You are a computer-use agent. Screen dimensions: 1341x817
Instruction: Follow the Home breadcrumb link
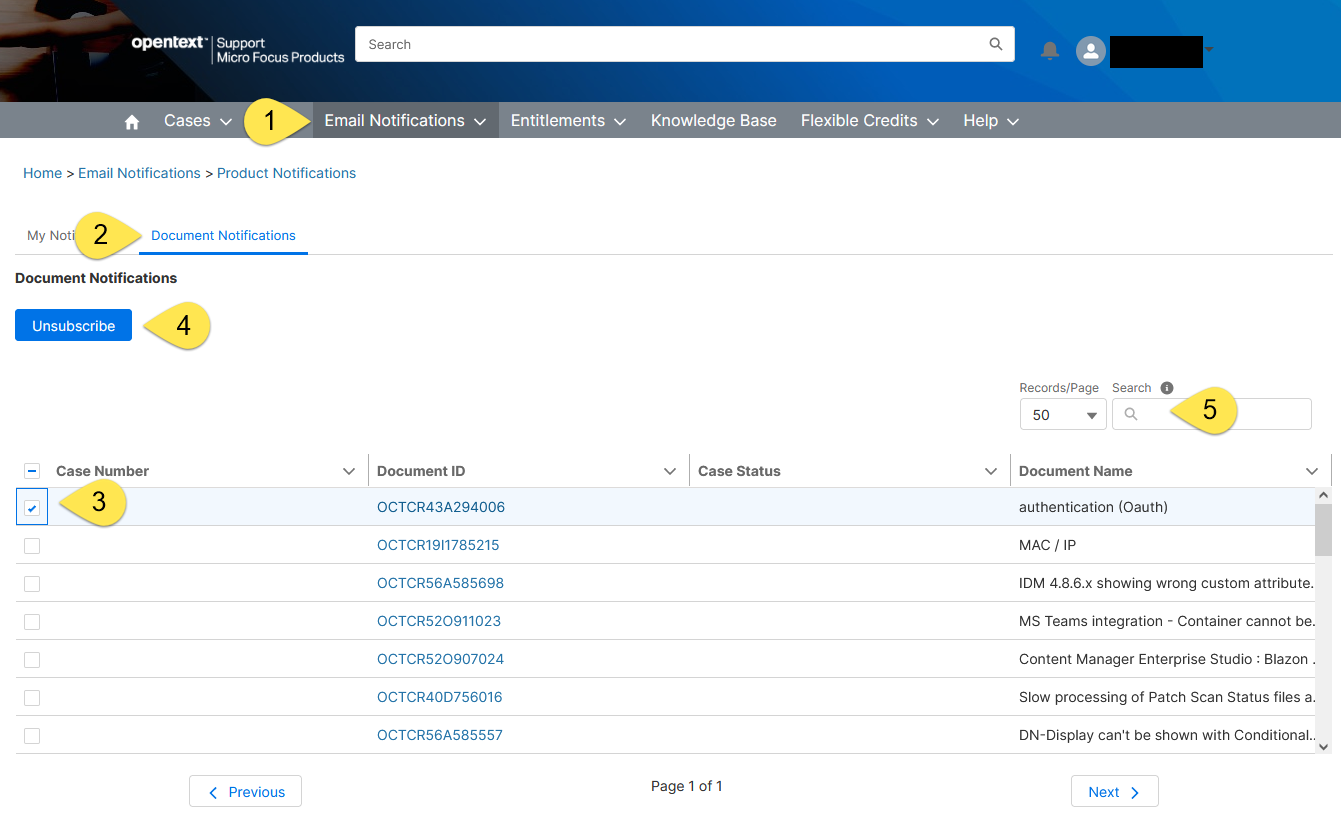(x=42, y=173)
